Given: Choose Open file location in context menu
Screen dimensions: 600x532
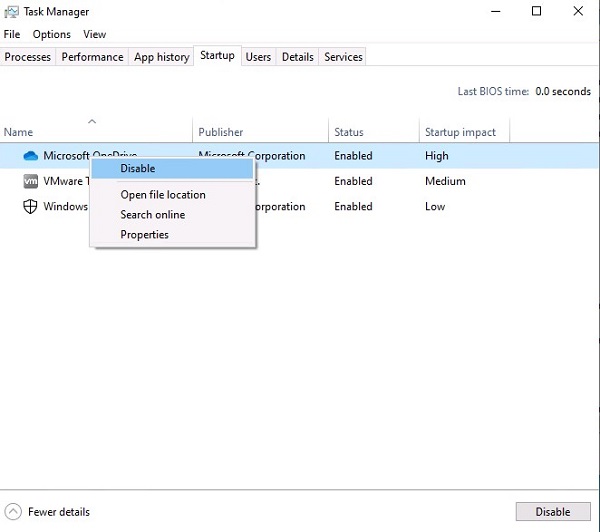Looking at the screenshot, I should pos(172,195).
